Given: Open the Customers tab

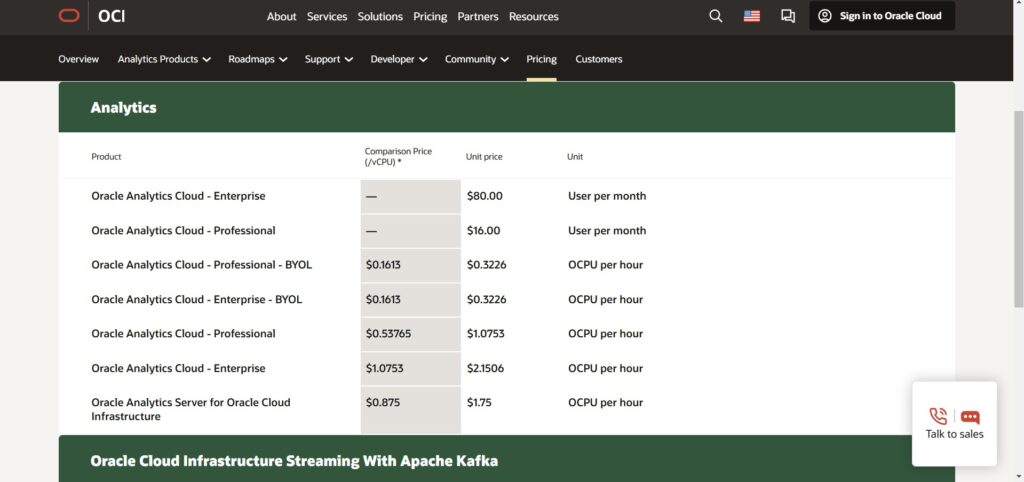Looking at the screenshot, I should [x=599, y=59].
